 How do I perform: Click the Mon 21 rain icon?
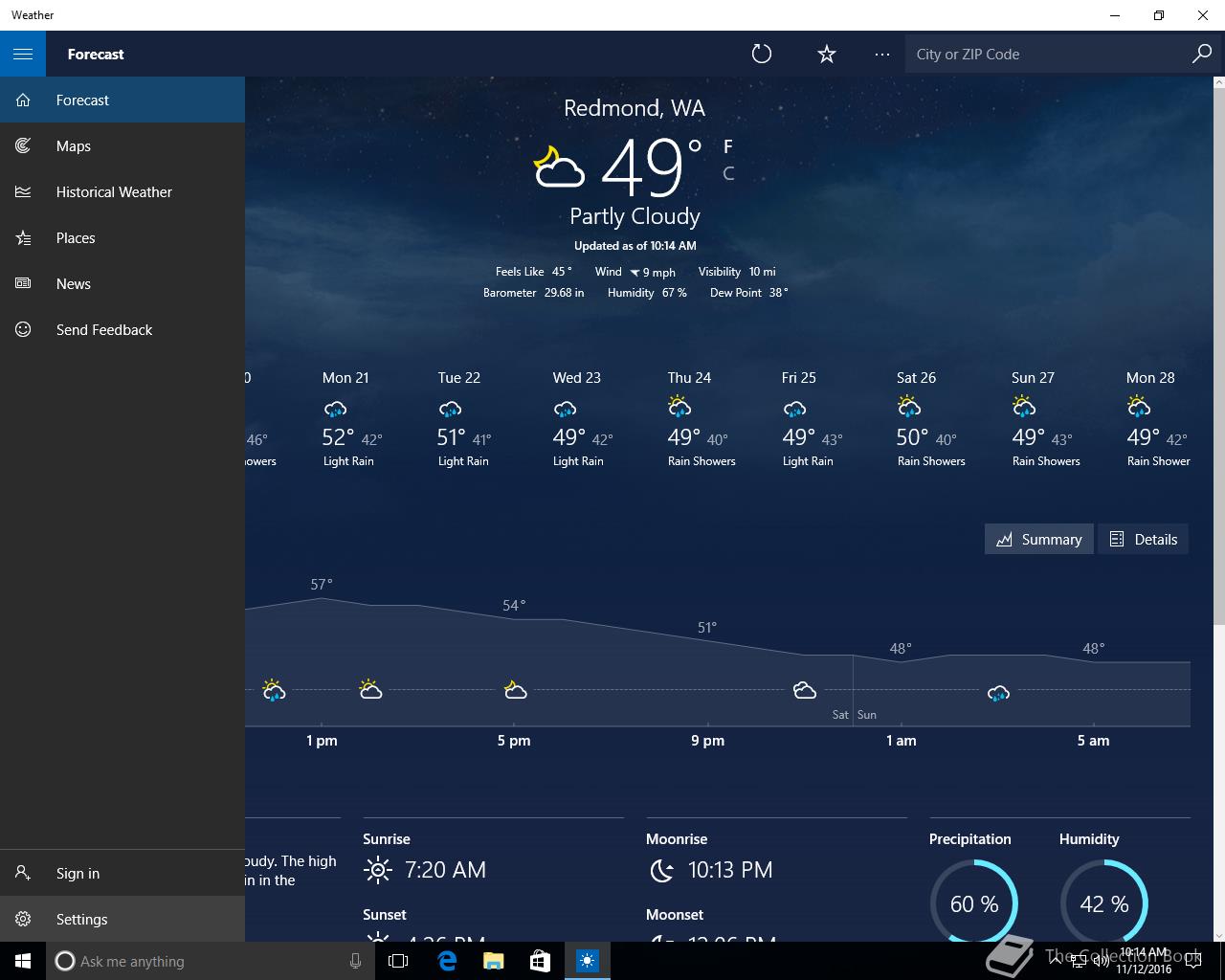[x=335, y=410]
